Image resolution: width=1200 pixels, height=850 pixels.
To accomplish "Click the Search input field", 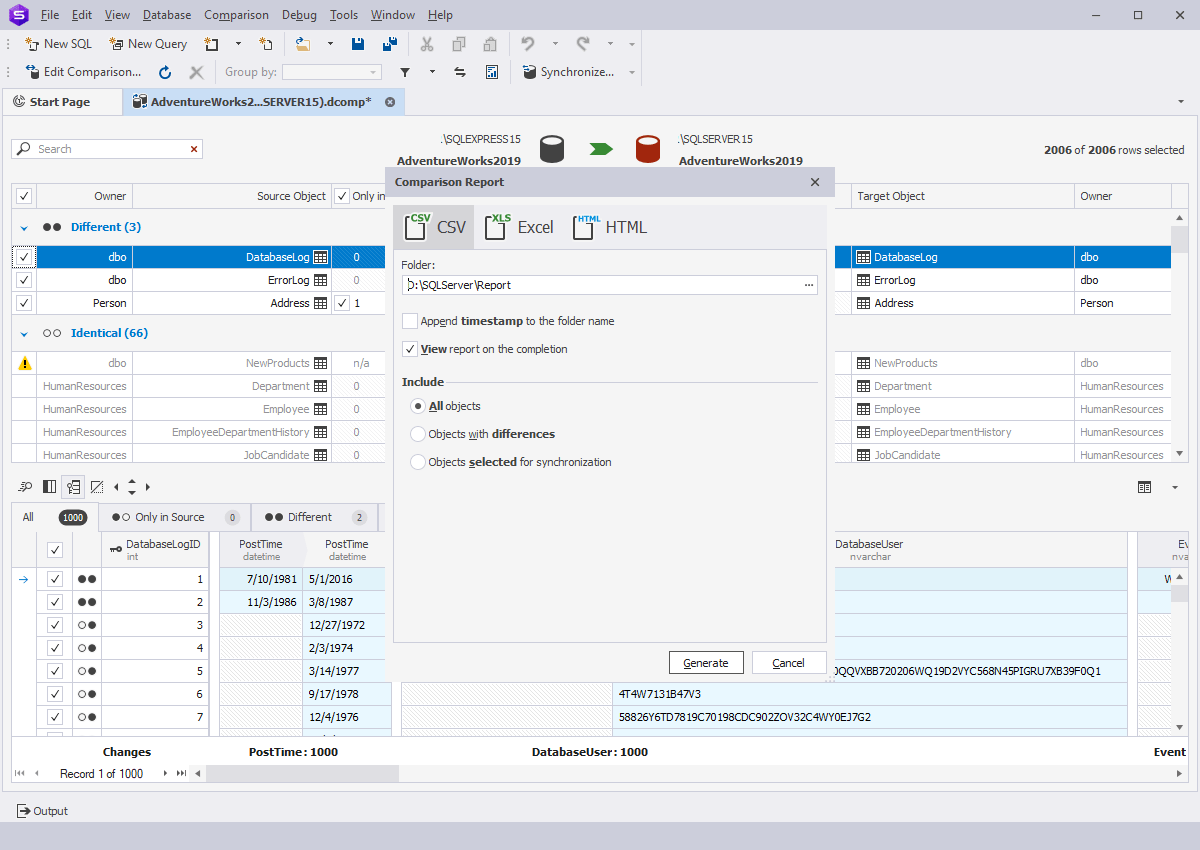I will tap(107, 149).
